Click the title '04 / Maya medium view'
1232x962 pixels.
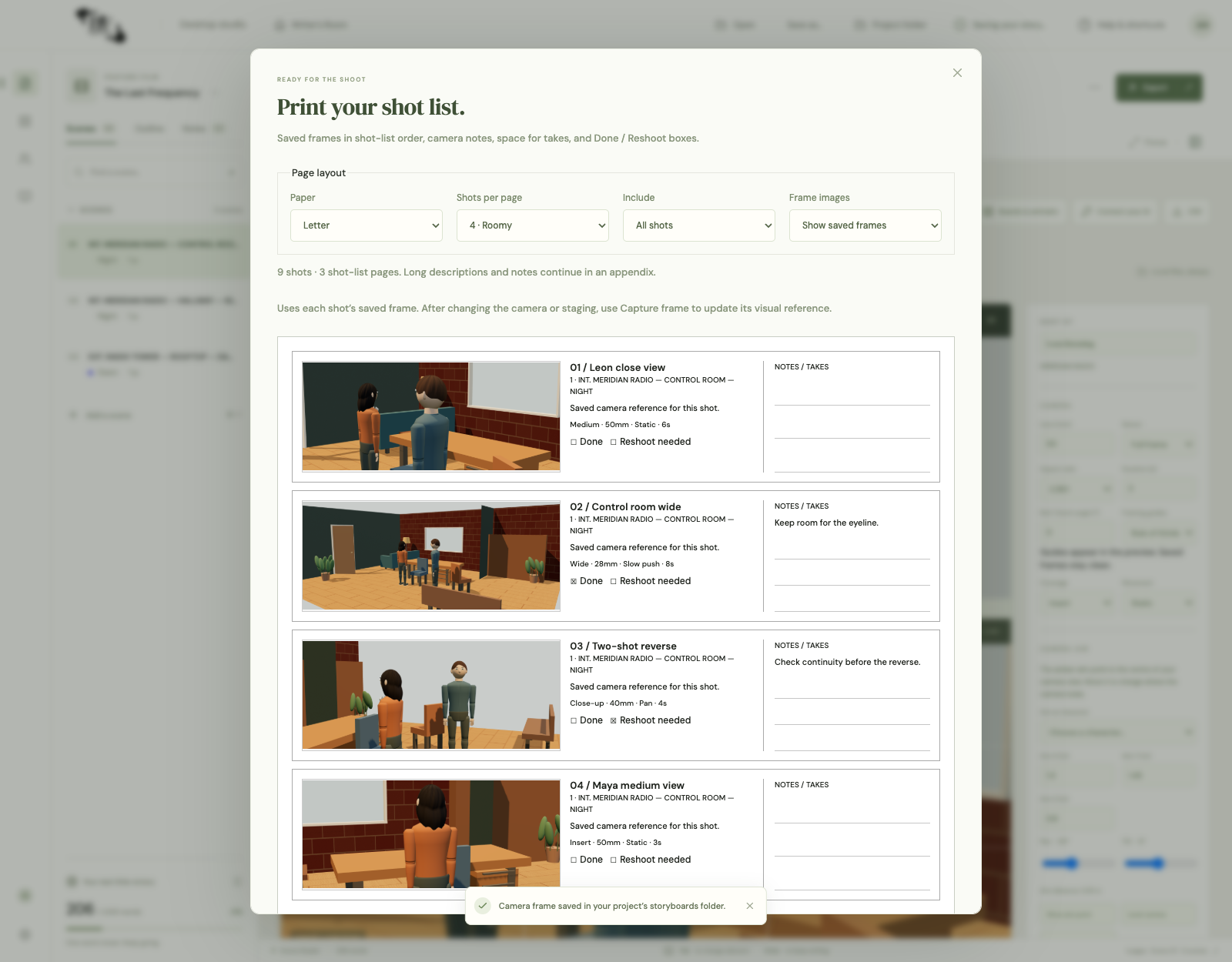(627, 786)
